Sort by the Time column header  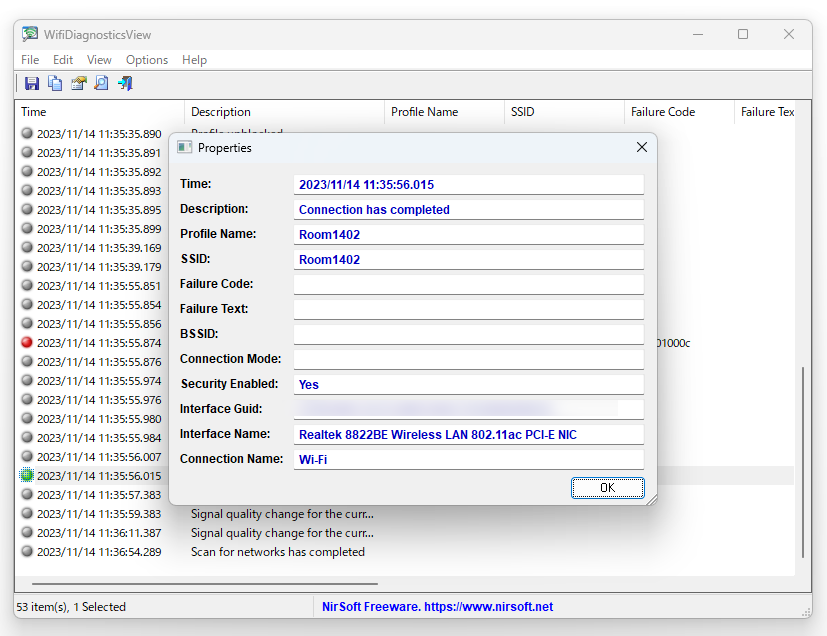(x=100, y=112)
